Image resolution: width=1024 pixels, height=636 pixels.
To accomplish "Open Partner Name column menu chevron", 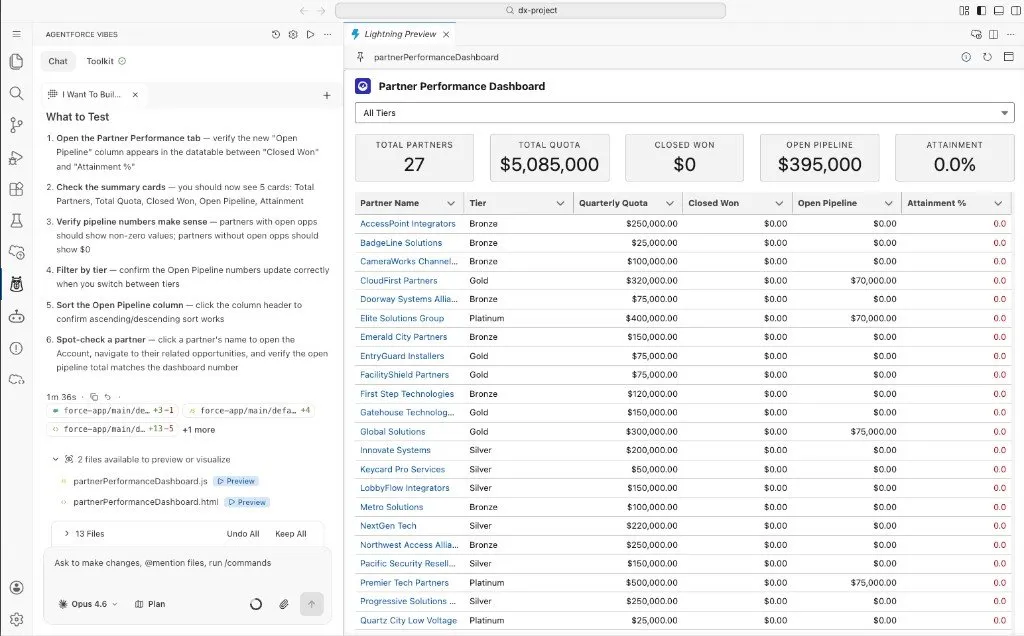I will [x=451, y=203].
